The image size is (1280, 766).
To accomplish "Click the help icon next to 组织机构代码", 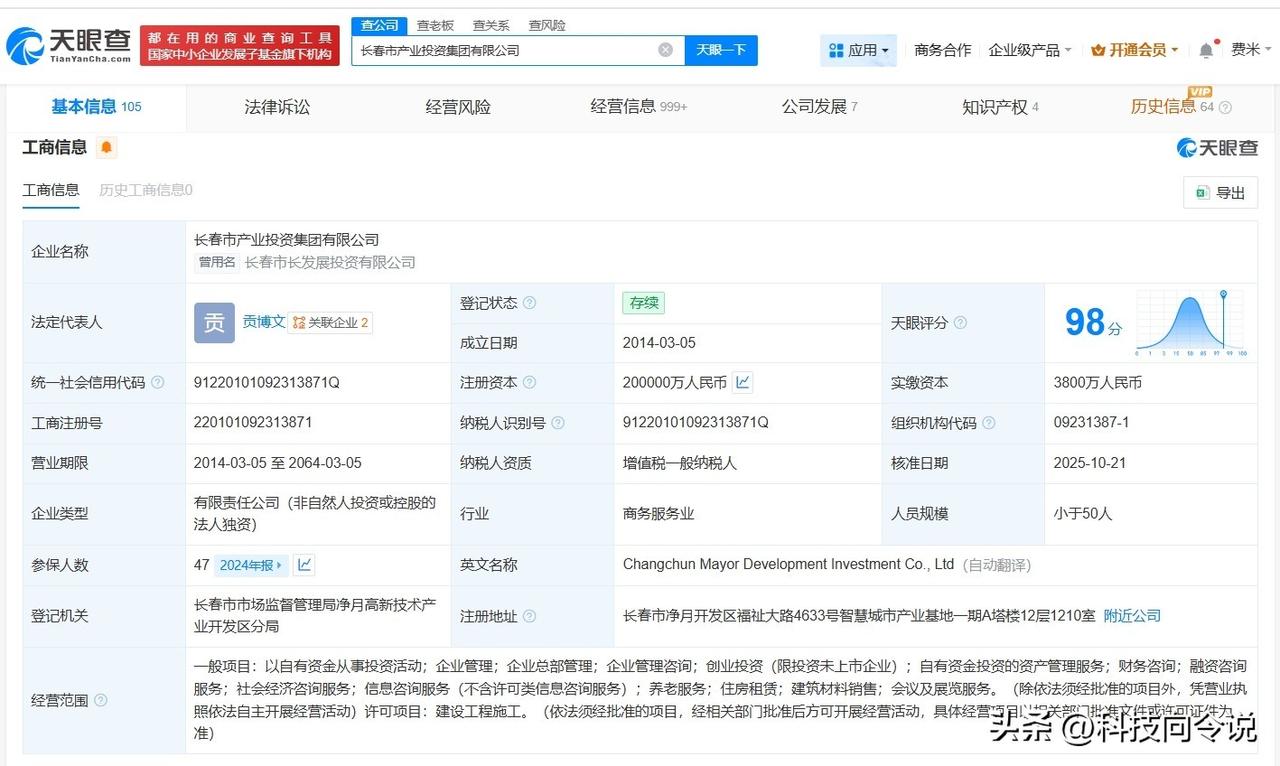I will click(x=988, y=423).
